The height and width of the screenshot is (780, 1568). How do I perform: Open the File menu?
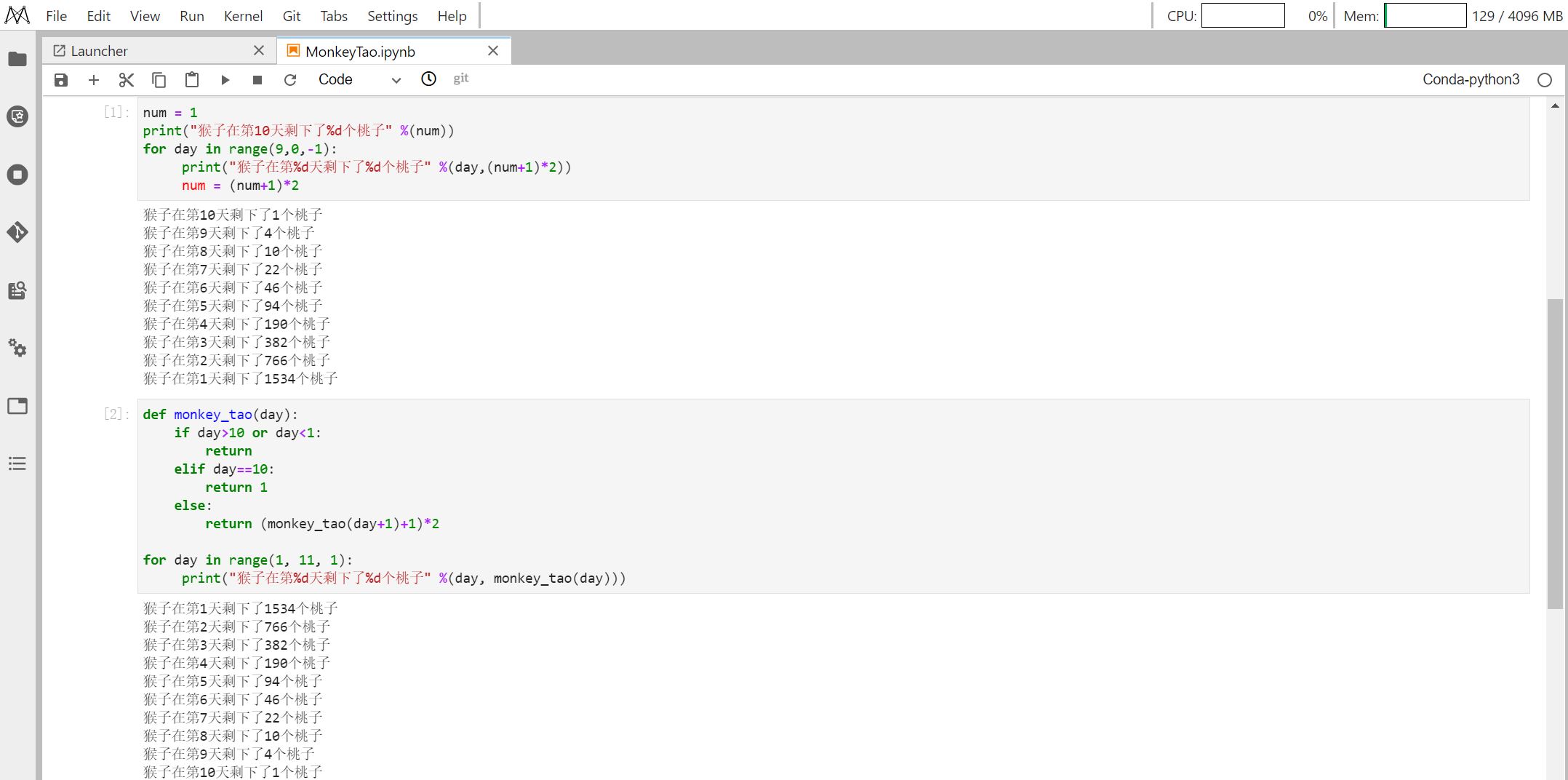pyautogui.click(x=56, y=16)
